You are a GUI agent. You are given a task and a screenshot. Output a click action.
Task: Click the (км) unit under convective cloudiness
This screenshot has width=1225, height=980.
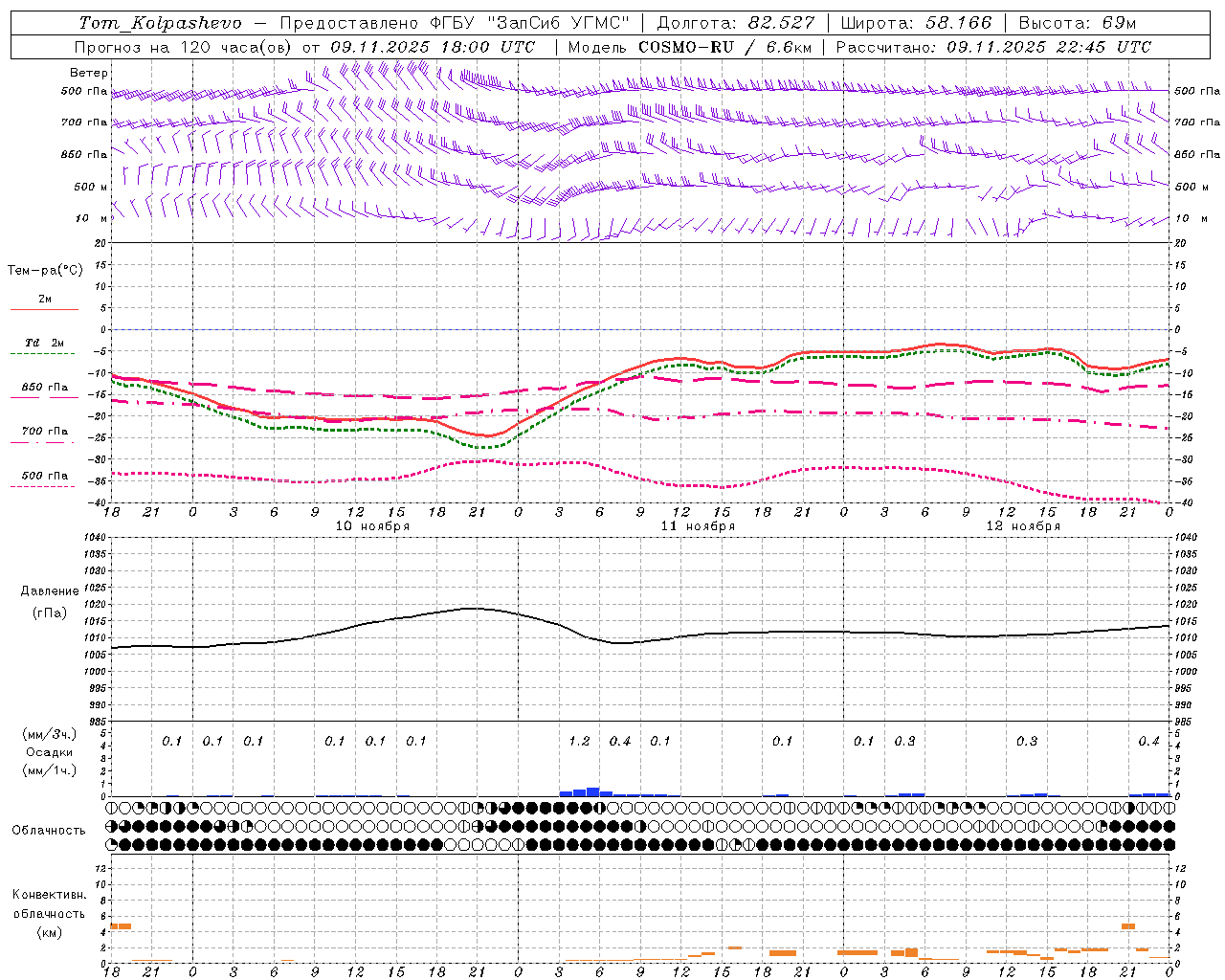point(50,932)
